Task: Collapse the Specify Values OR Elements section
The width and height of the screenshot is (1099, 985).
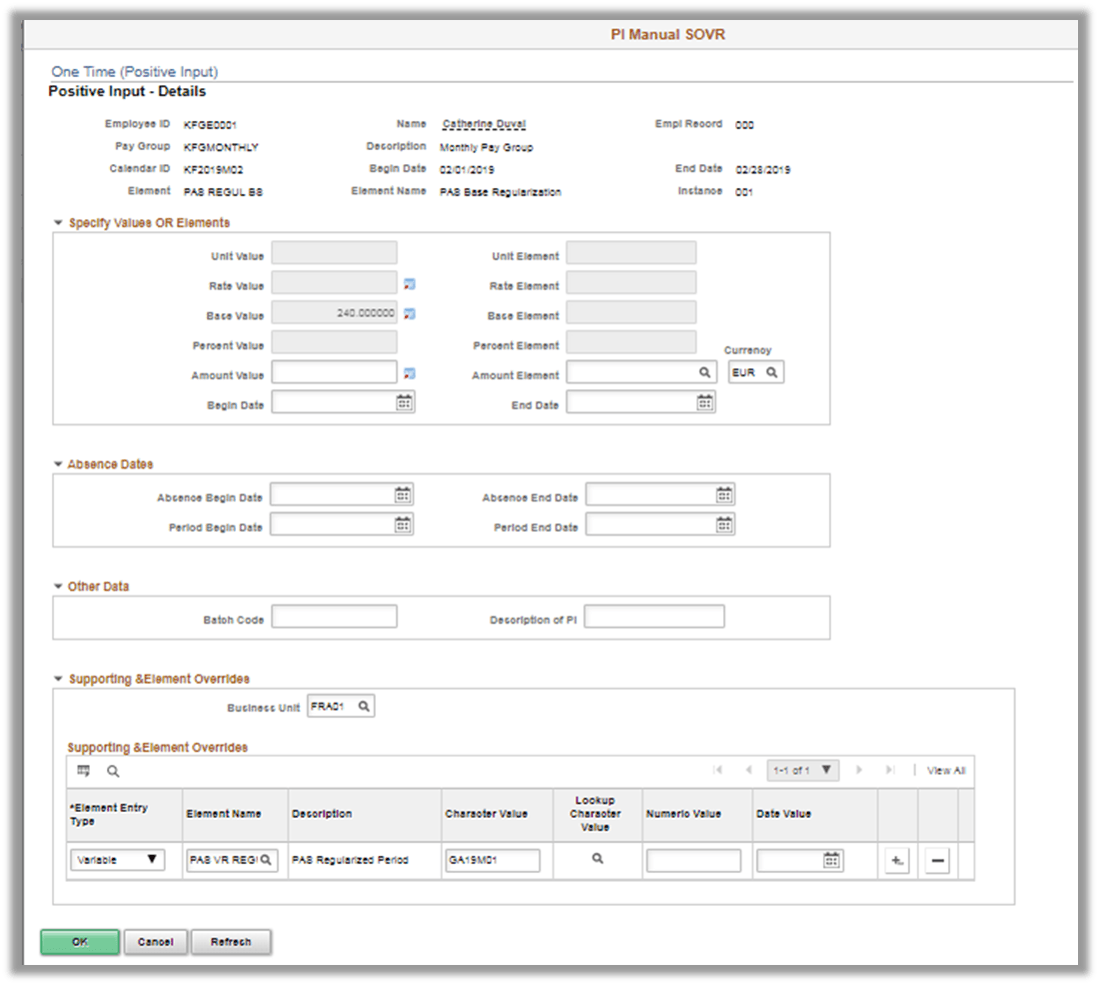Action: click(57, 223)
